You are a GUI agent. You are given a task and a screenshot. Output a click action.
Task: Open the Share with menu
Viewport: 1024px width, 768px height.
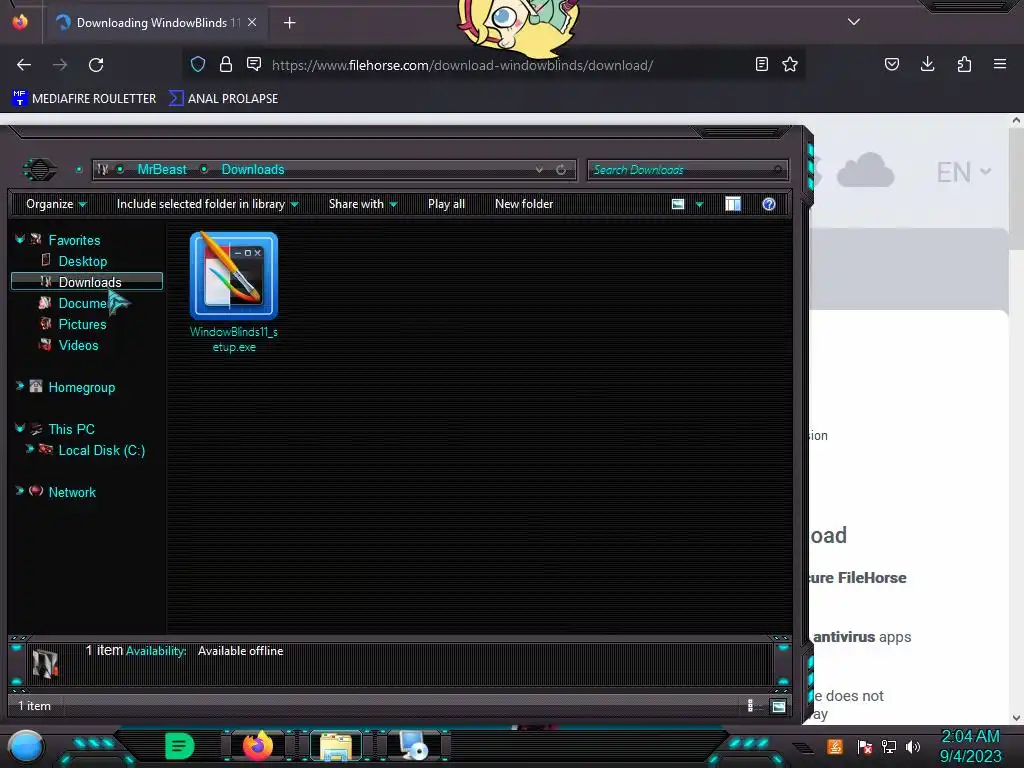[x=363, y=204]
